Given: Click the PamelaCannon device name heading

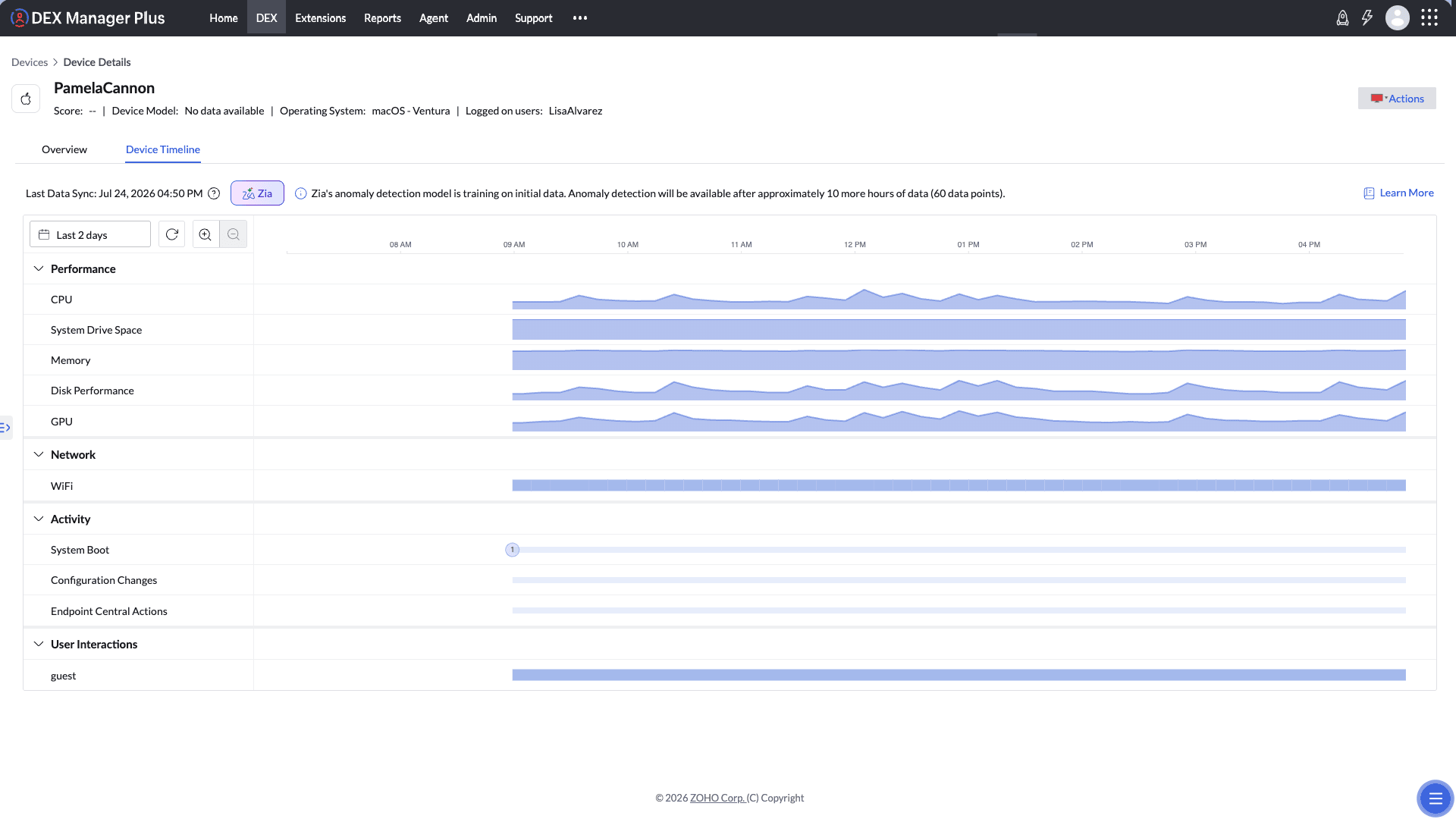Looking at the screenshot, I should click(x=104, y=88).
